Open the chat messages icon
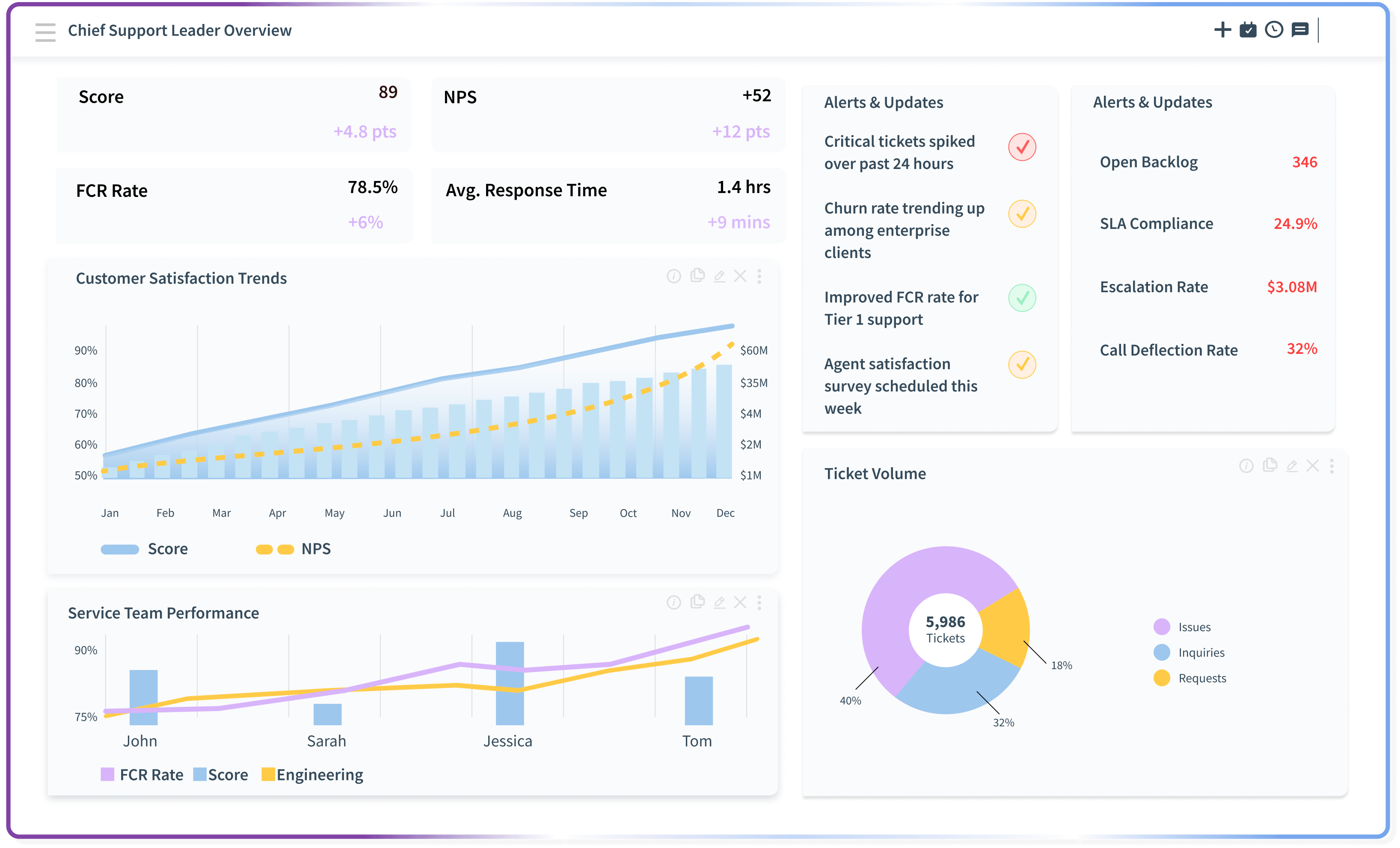1400x848 pixels. 1300,30
